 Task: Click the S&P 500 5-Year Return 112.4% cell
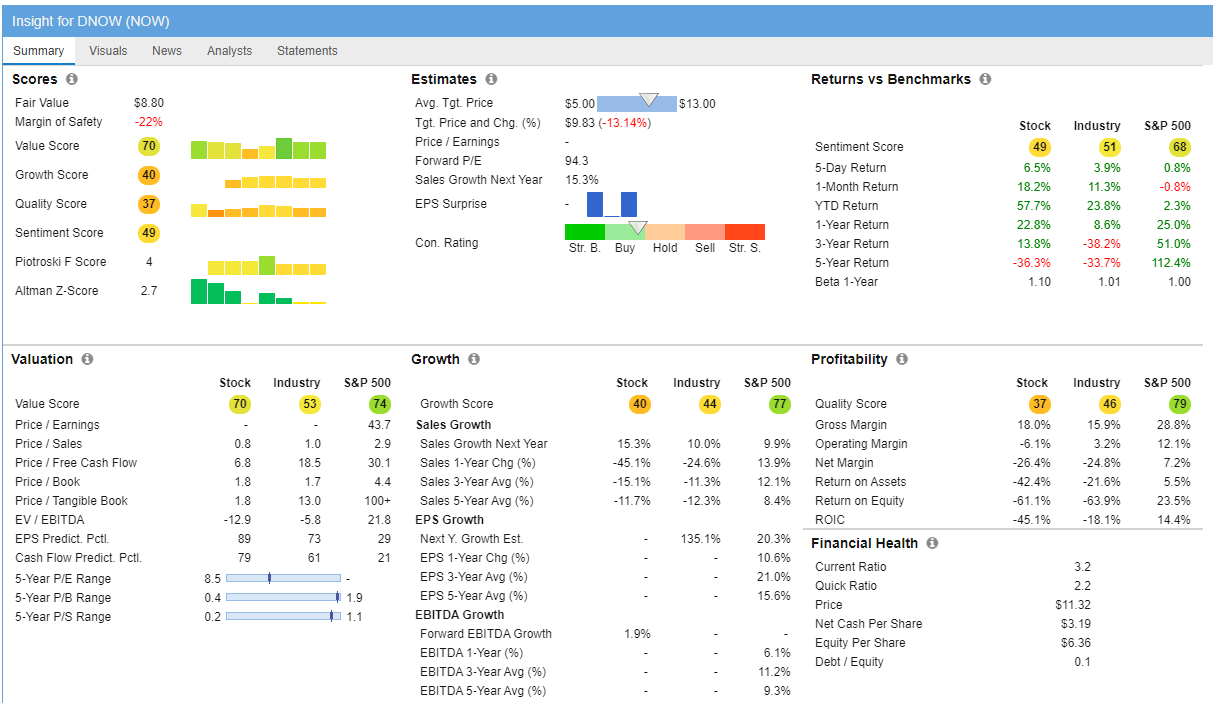(x=1171, y=263)
